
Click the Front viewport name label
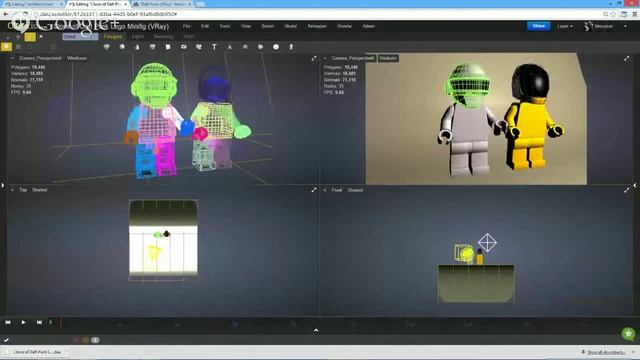point(337,190)
